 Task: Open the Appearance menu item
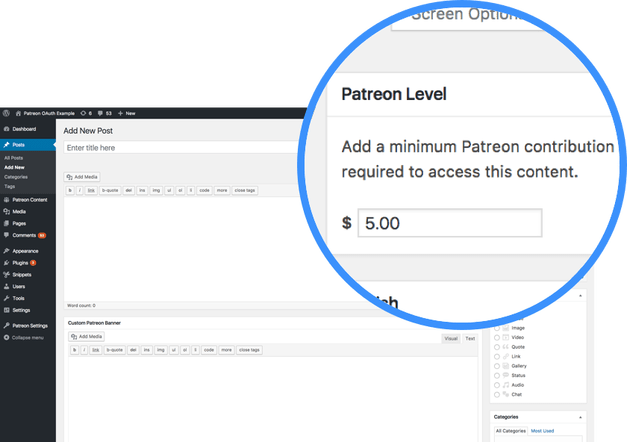26,250
